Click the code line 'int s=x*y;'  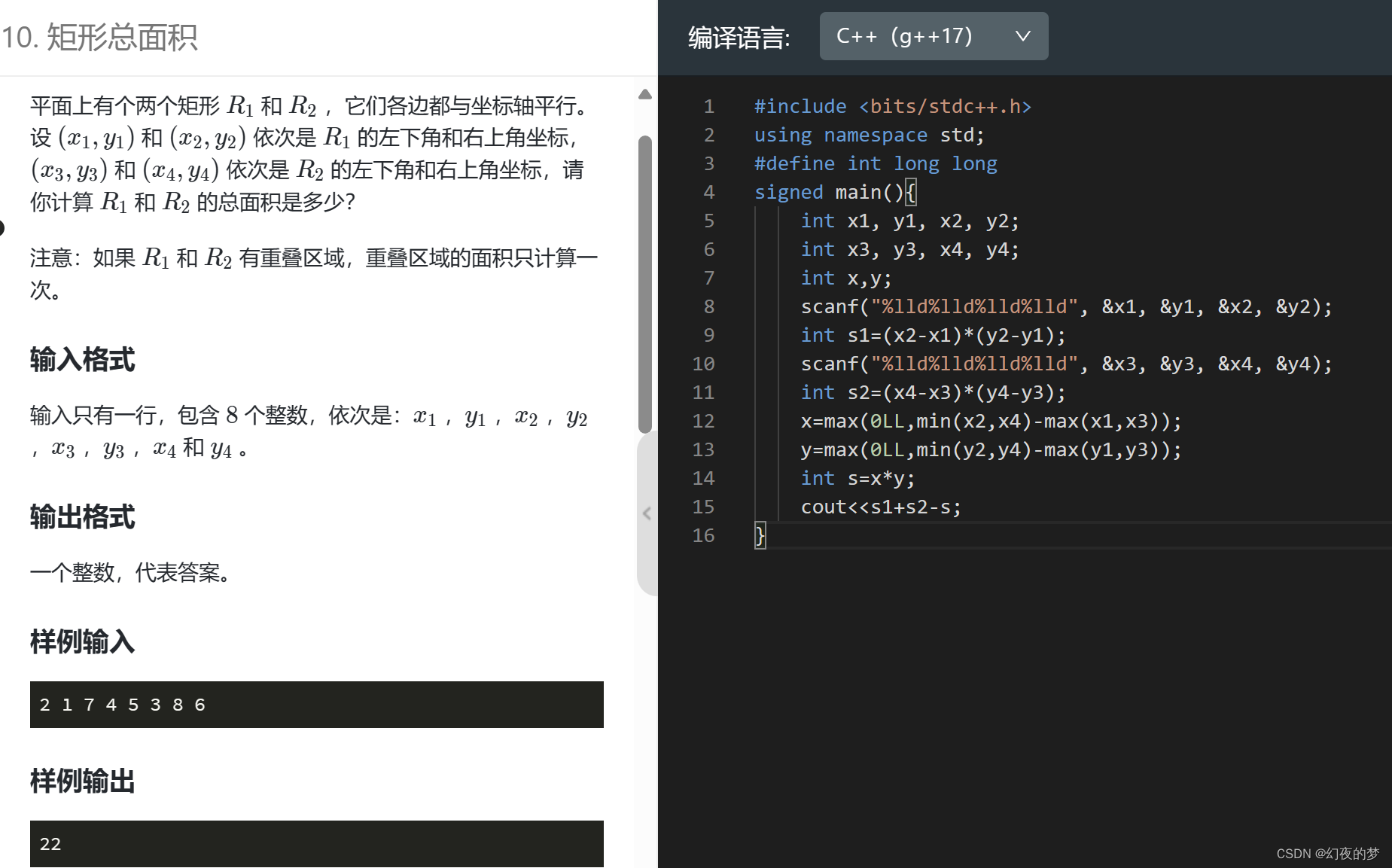858,479
